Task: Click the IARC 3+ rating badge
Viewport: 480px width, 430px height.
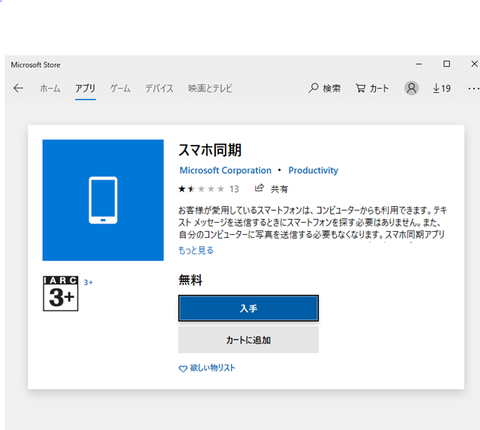Action: coord(61,294)
